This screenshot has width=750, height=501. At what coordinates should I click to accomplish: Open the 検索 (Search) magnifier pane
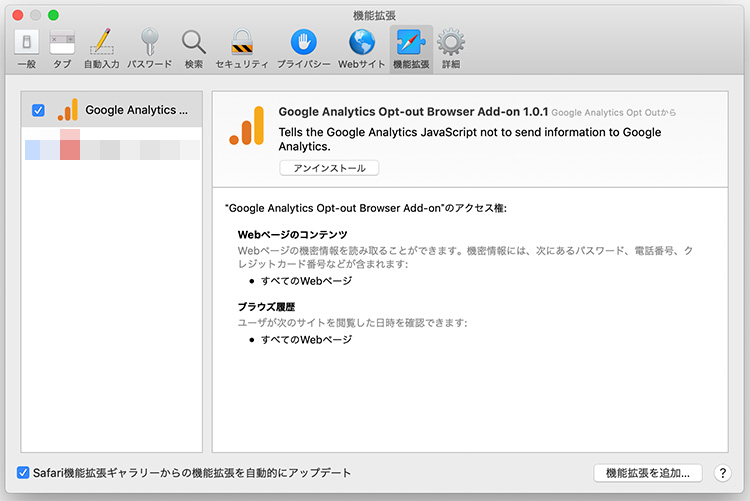click(x=194, y=49)
